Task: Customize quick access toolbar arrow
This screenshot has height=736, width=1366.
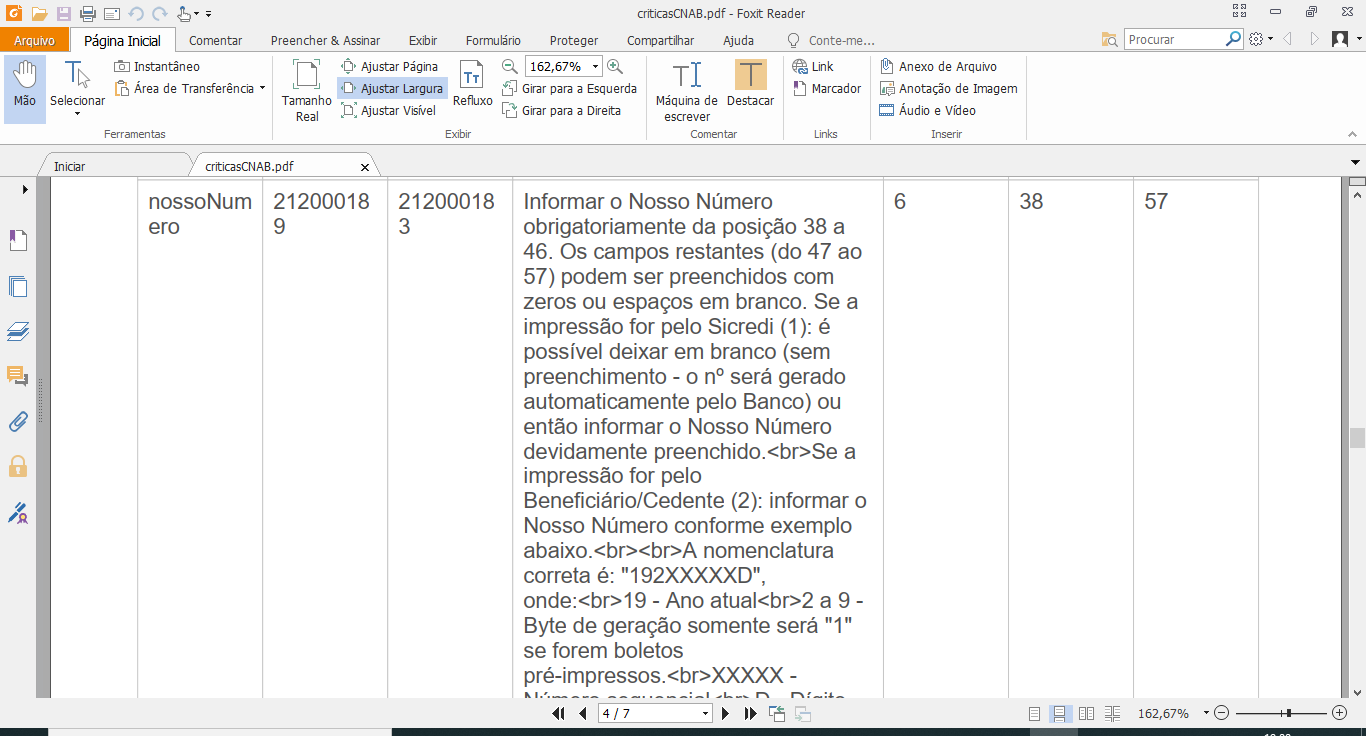Action: [208, 14]
